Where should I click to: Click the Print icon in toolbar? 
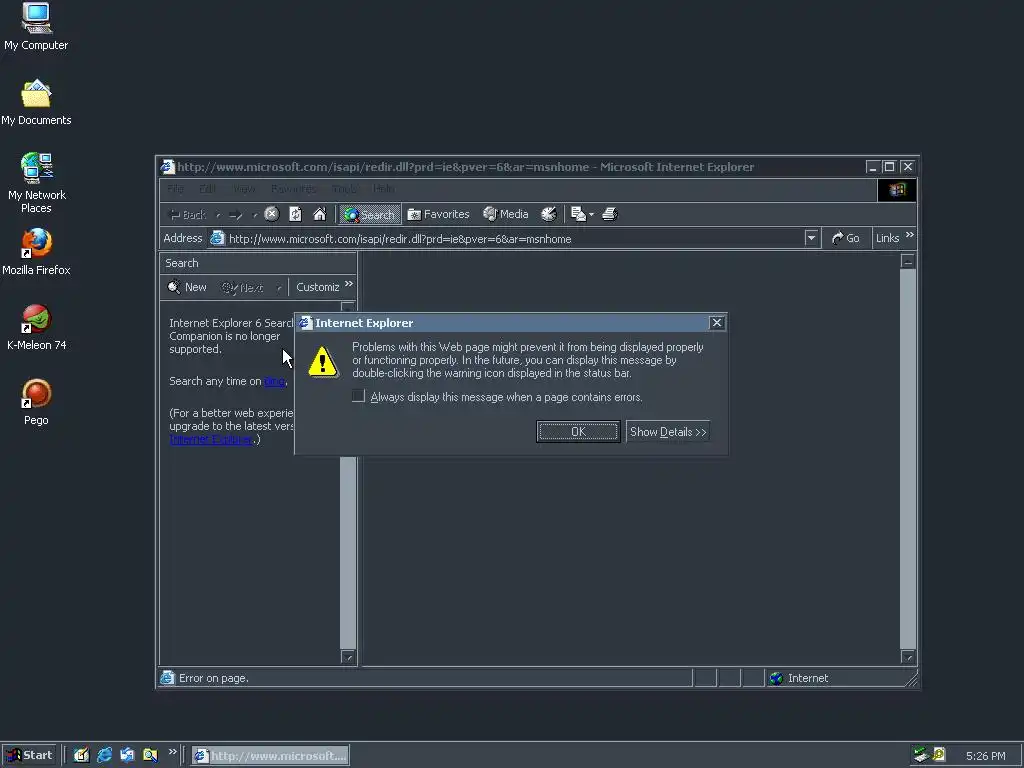tap(609, 214)
